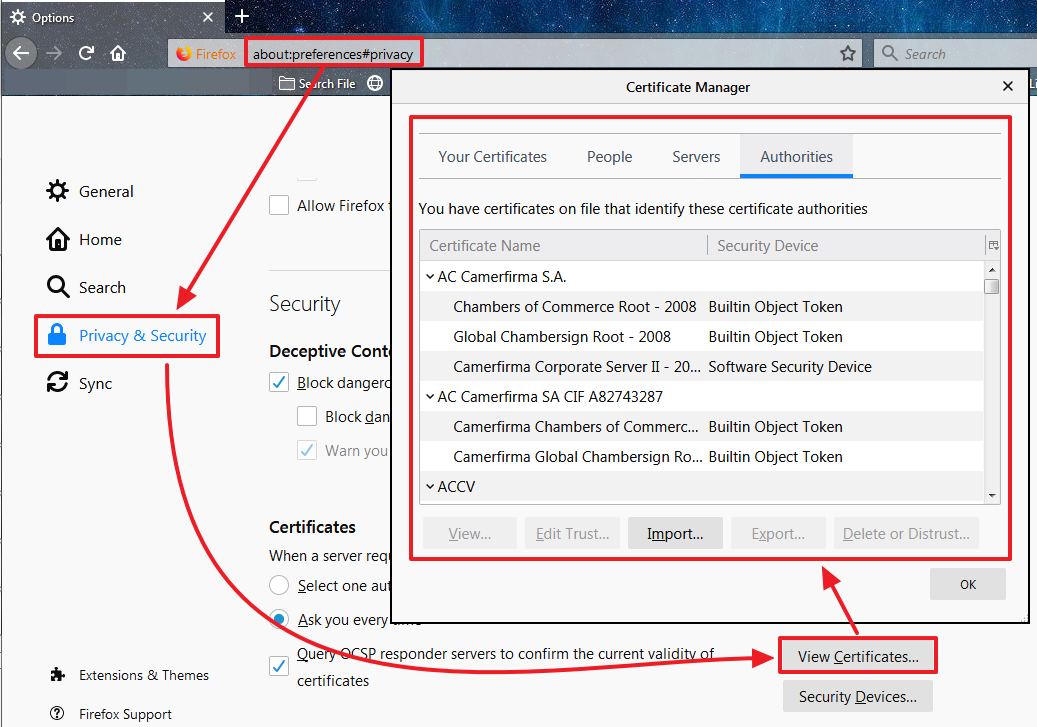Viewport: 1037px width, 727px height.
Task: Click the Export... button
Action: click(x=778, y=533)
